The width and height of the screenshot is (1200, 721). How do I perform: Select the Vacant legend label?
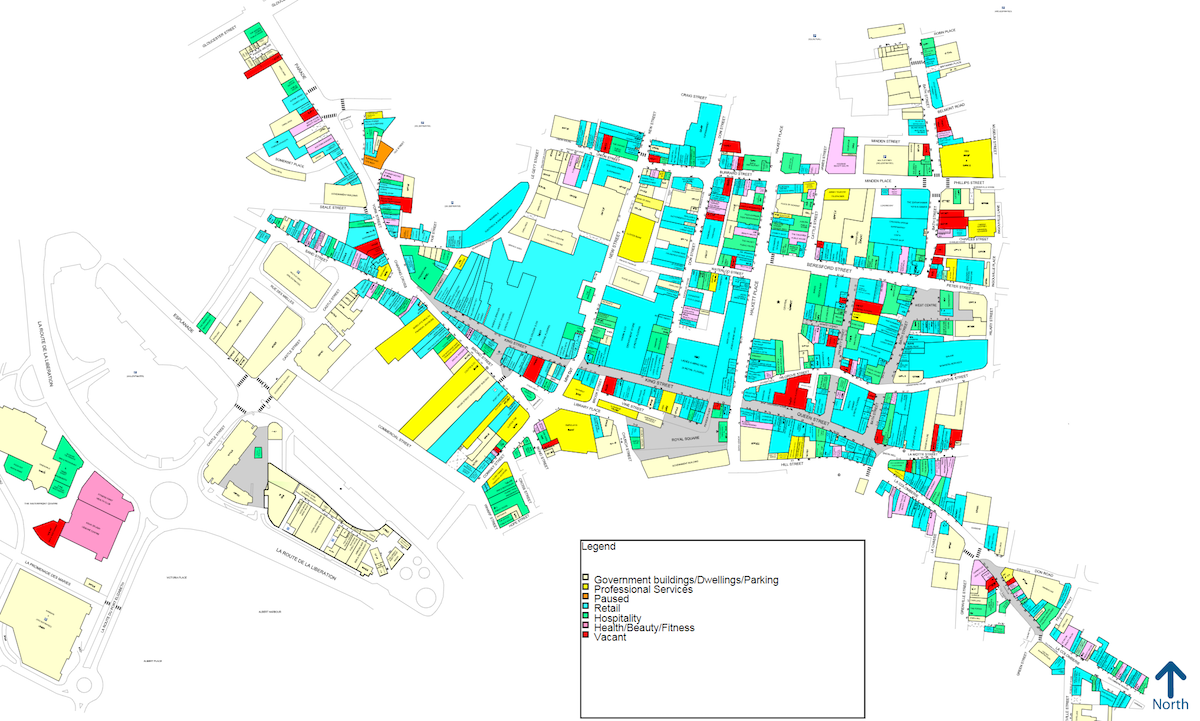[x=610, y=637]
